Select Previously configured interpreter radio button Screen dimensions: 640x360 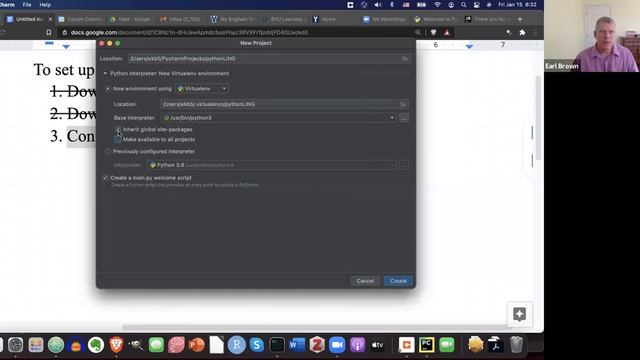108,151
